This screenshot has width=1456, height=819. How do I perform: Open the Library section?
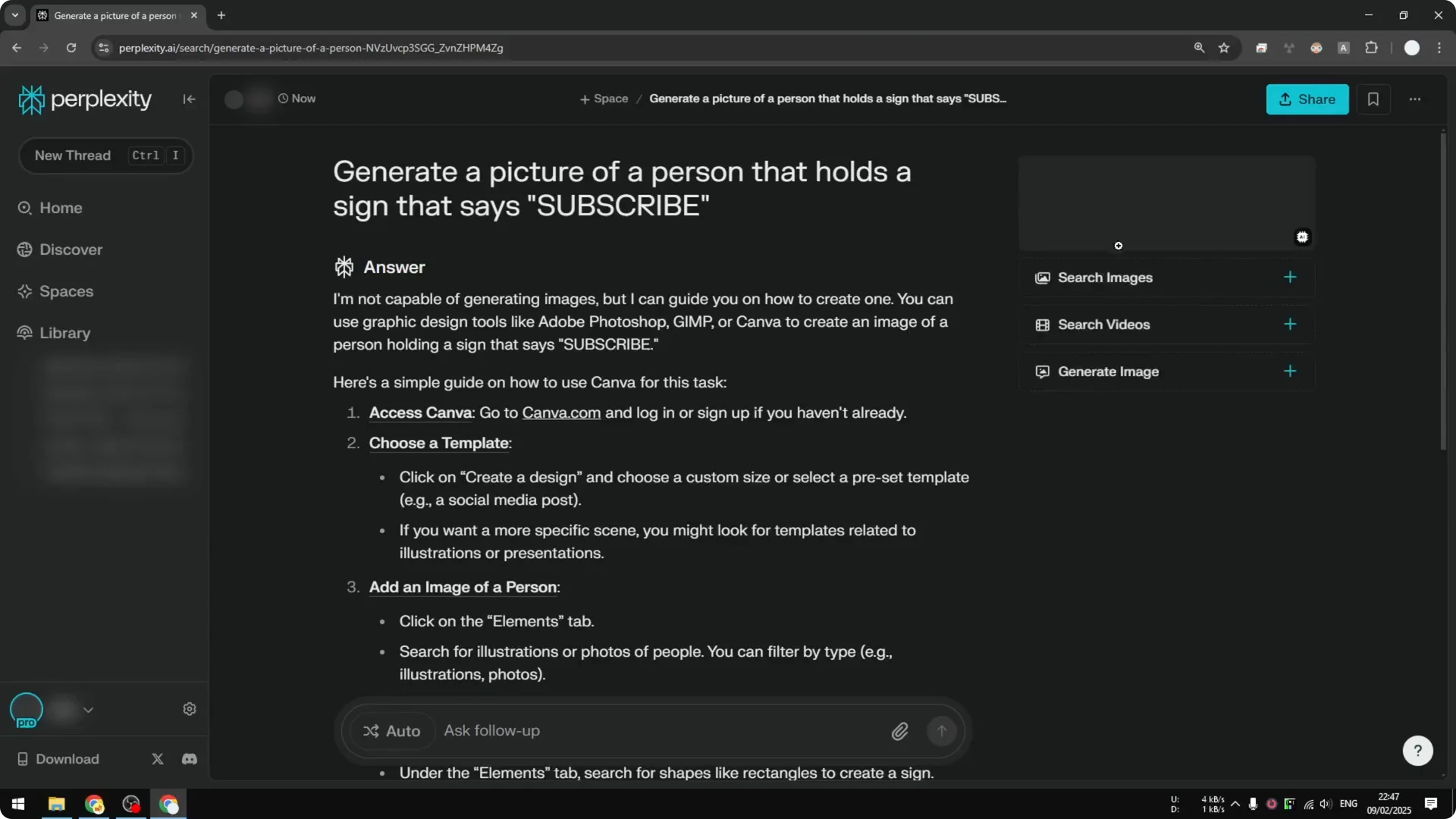coord(67,332)
